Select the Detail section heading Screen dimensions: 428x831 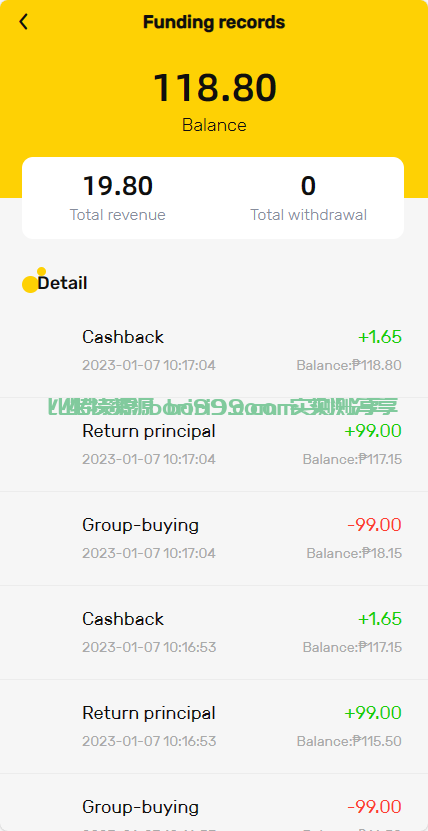[x=63, y=283]
